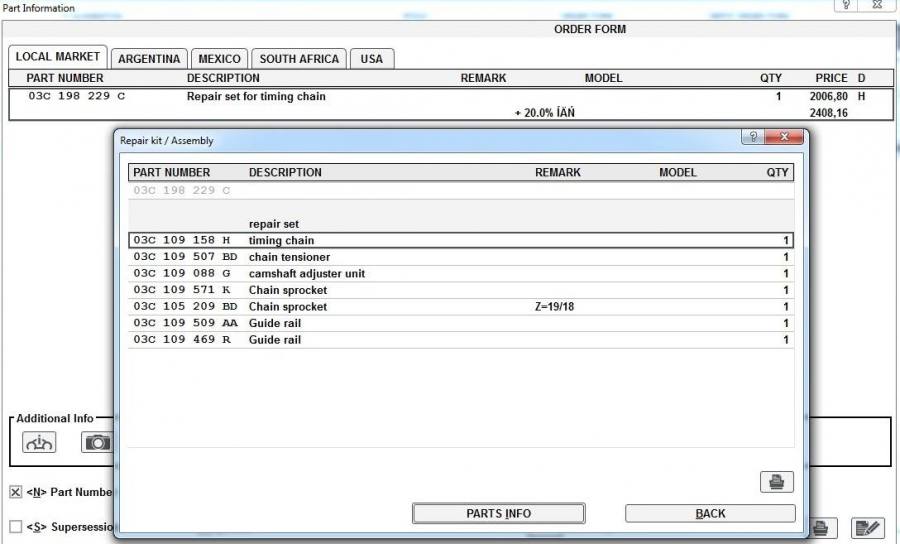Viewport: 900px width, 544px height.
Task: Select the camshaft adjuster unit row
Action: (x=460, y=274)
